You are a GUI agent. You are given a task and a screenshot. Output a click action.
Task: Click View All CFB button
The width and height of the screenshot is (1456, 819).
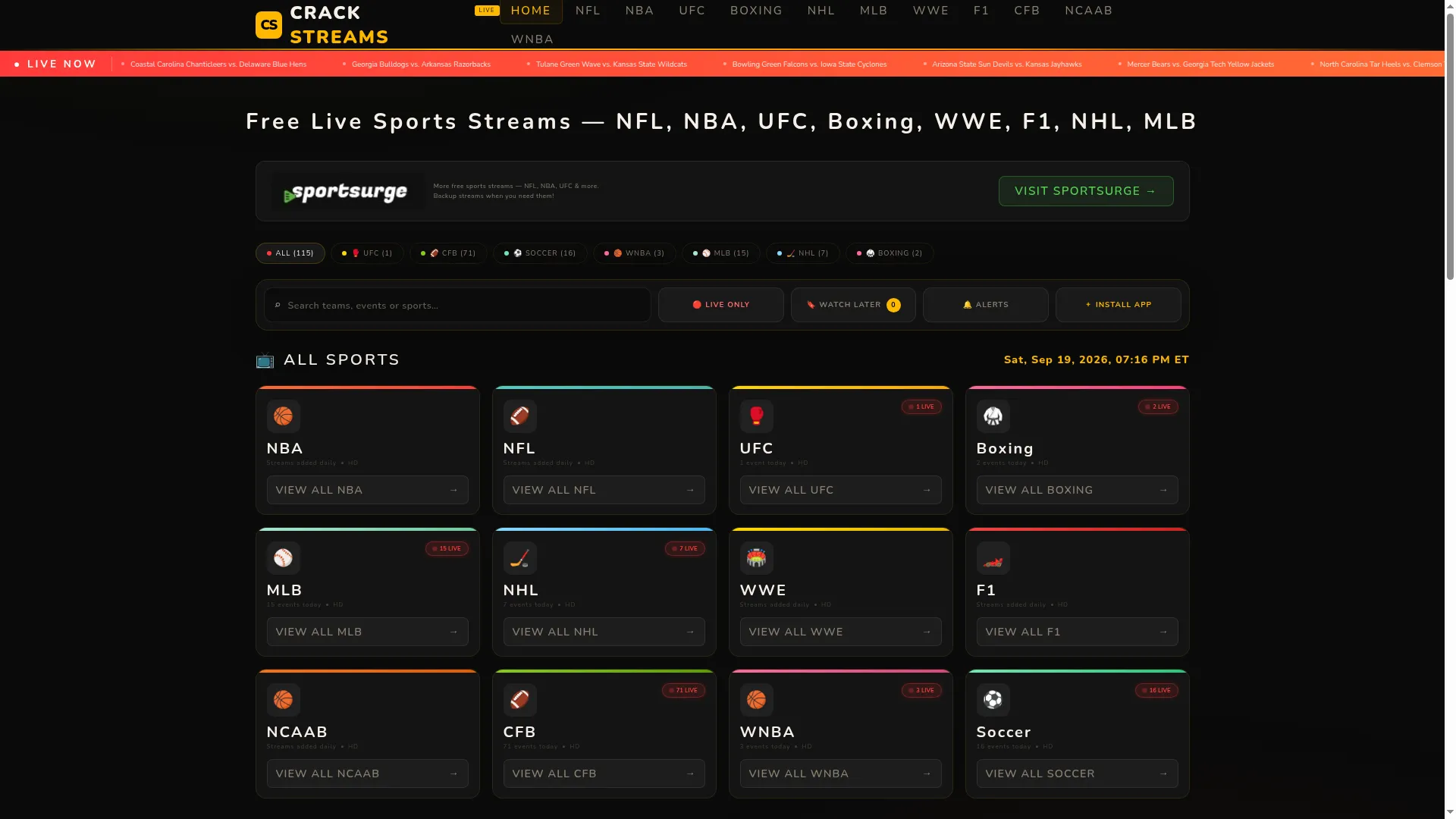pyautogui.click(x=604, y=773)
